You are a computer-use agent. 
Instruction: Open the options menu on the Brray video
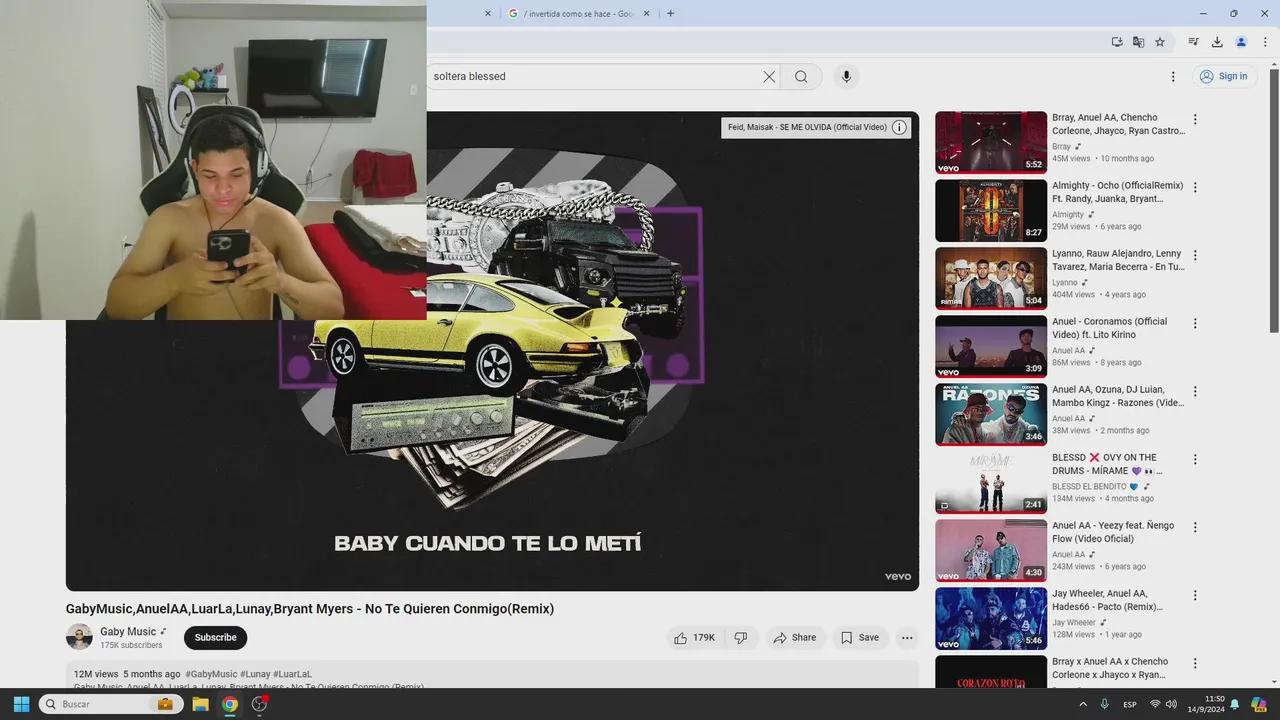[1195, 119]
